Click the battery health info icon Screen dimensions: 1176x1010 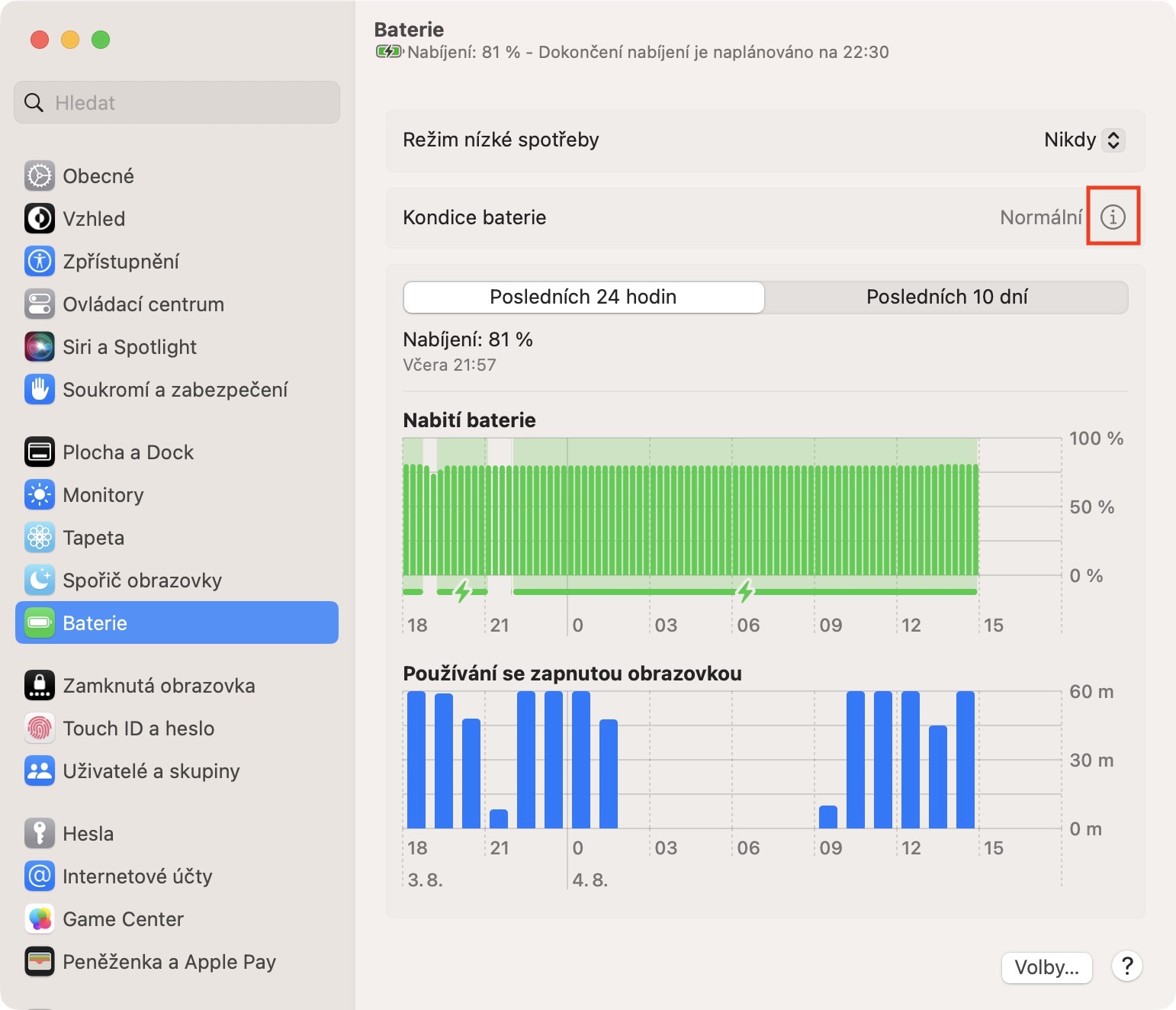coord(1113,217)
